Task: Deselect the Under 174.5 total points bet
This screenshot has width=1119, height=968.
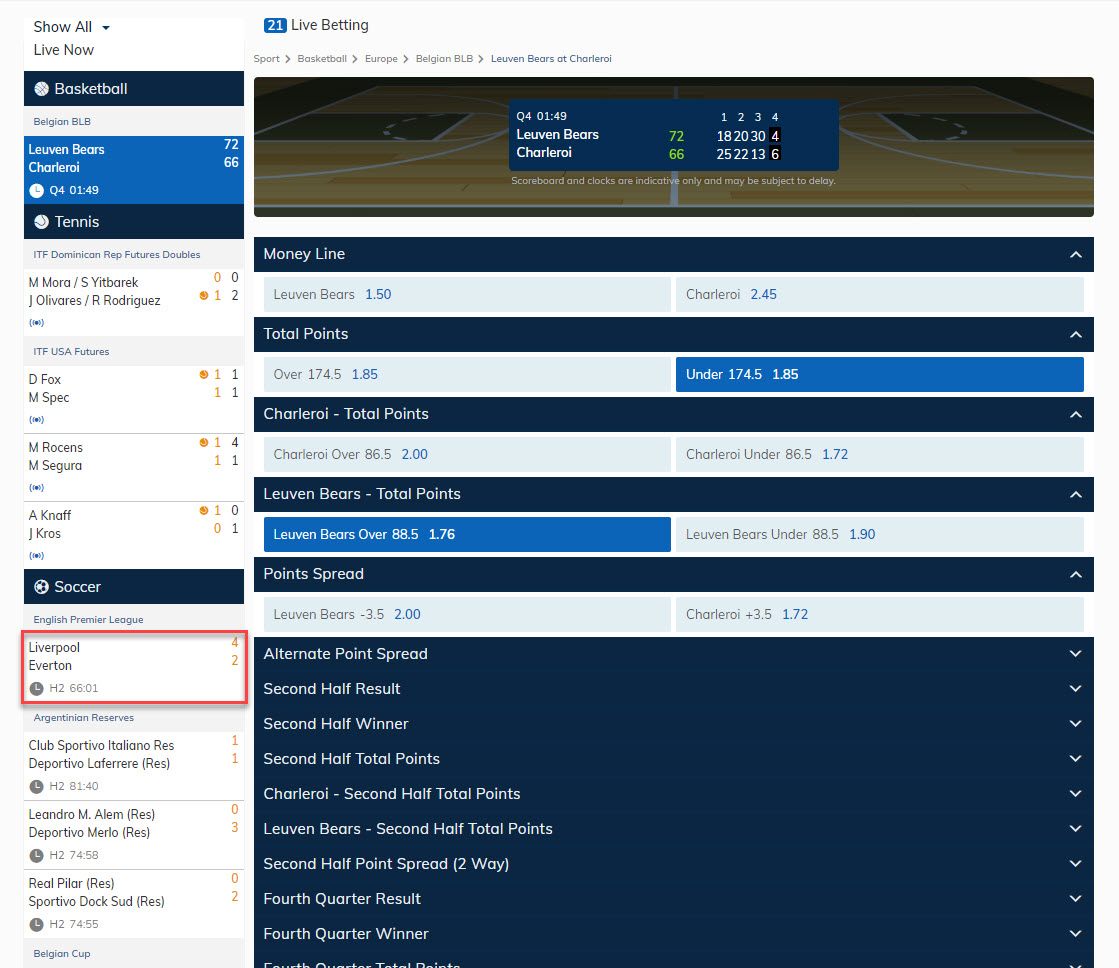Action: coord(880,374)
